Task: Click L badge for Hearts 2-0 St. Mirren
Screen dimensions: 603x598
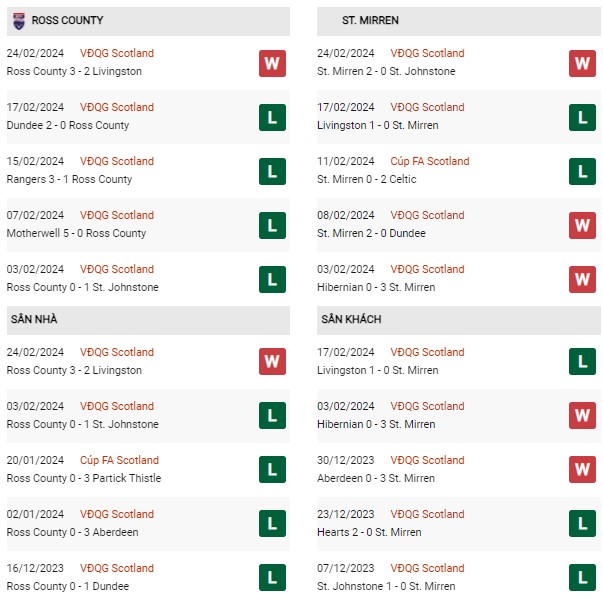Action: coord(582,523)
